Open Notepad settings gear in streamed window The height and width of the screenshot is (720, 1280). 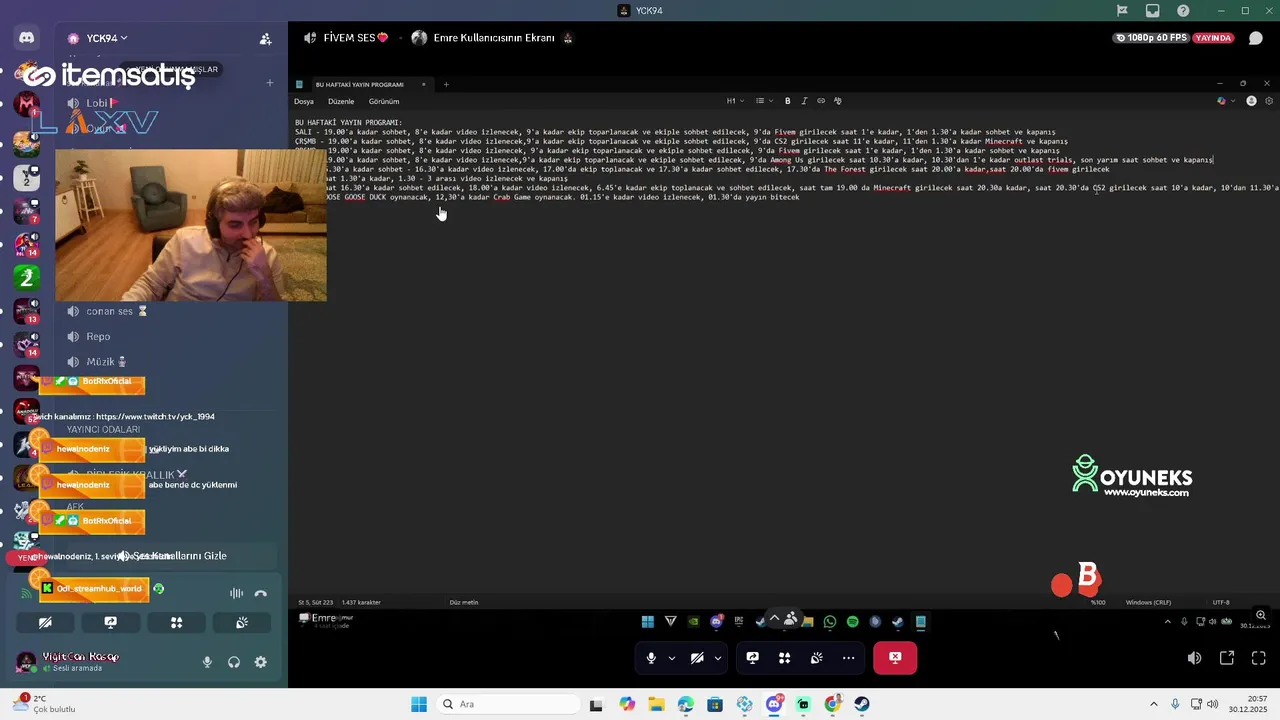[x=1269, y=101]
